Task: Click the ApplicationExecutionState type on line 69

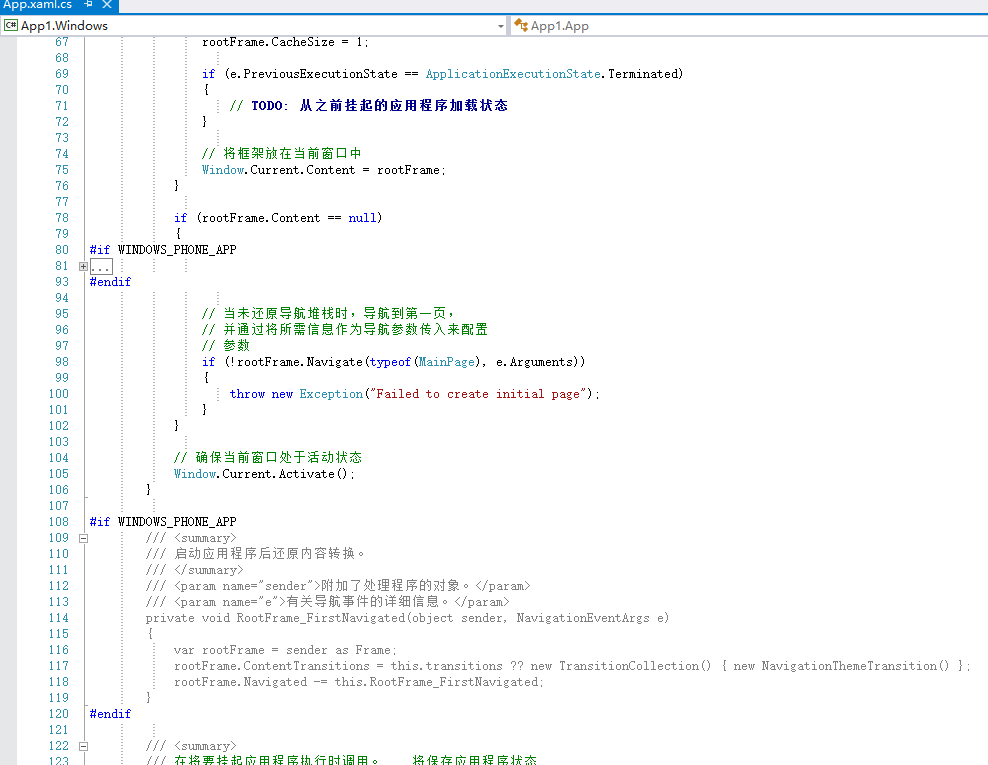Action: tap(513, 74)
